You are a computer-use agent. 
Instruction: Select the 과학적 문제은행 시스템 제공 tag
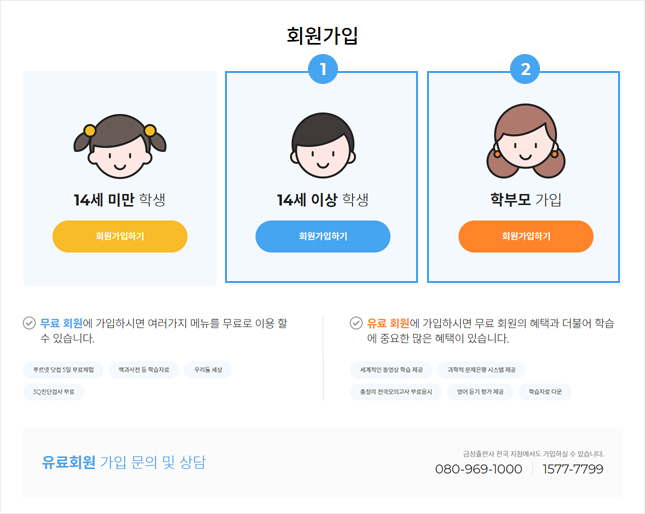(x=482, y=370)
